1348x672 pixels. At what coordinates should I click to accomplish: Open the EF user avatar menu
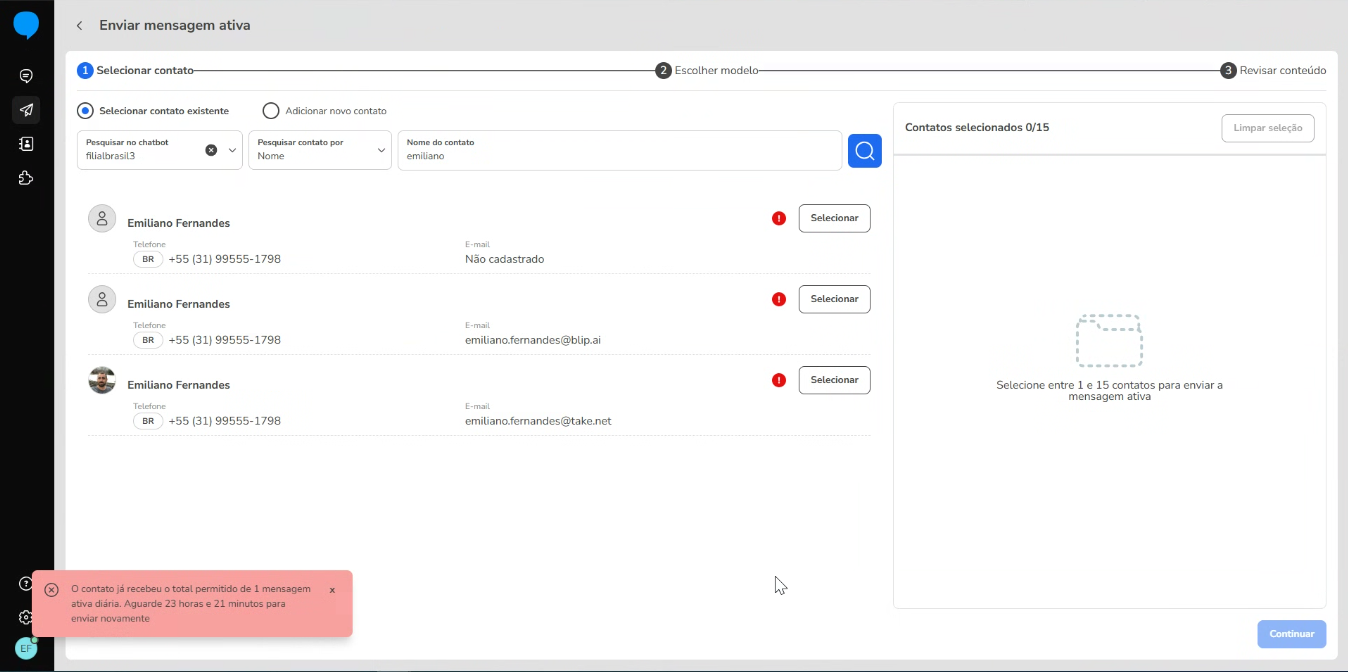click(26, 648)
